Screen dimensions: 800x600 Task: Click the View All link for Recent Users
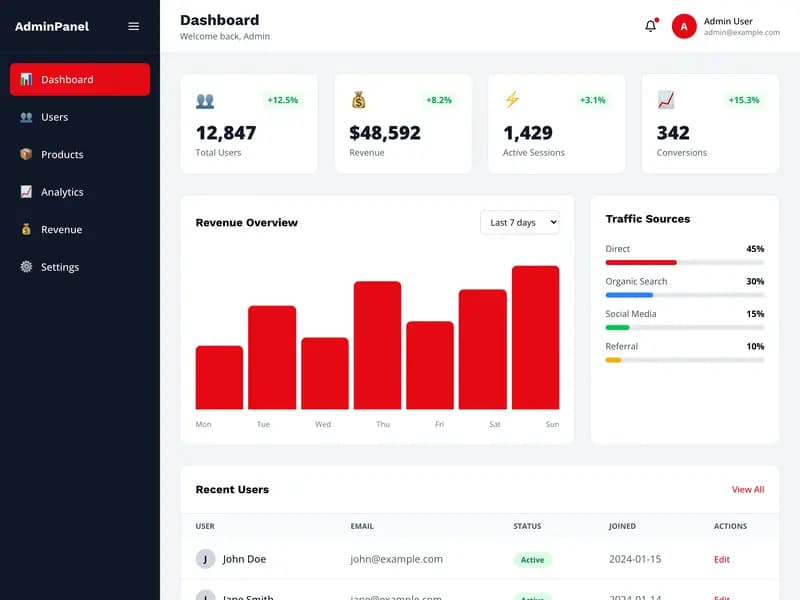point(748,489)
